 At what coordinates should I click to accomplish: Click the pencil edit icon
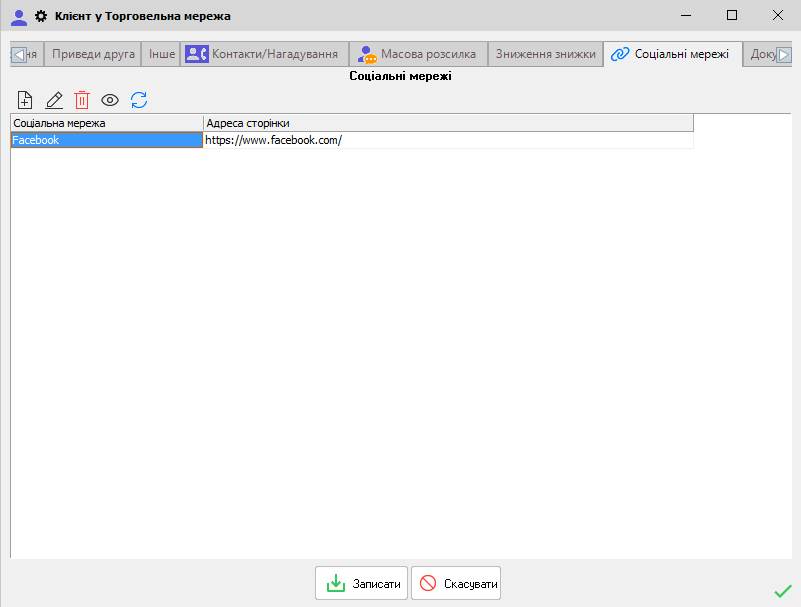[x=54, y=100]
